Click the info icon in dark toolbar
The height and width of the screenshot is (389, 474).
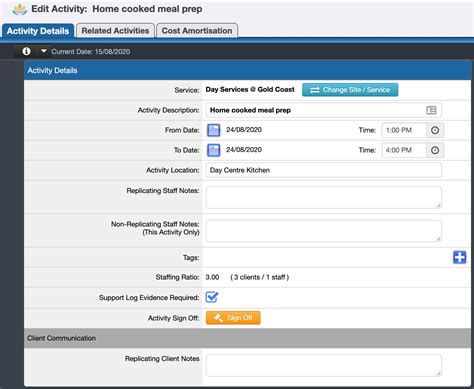[x=26, y=51]
